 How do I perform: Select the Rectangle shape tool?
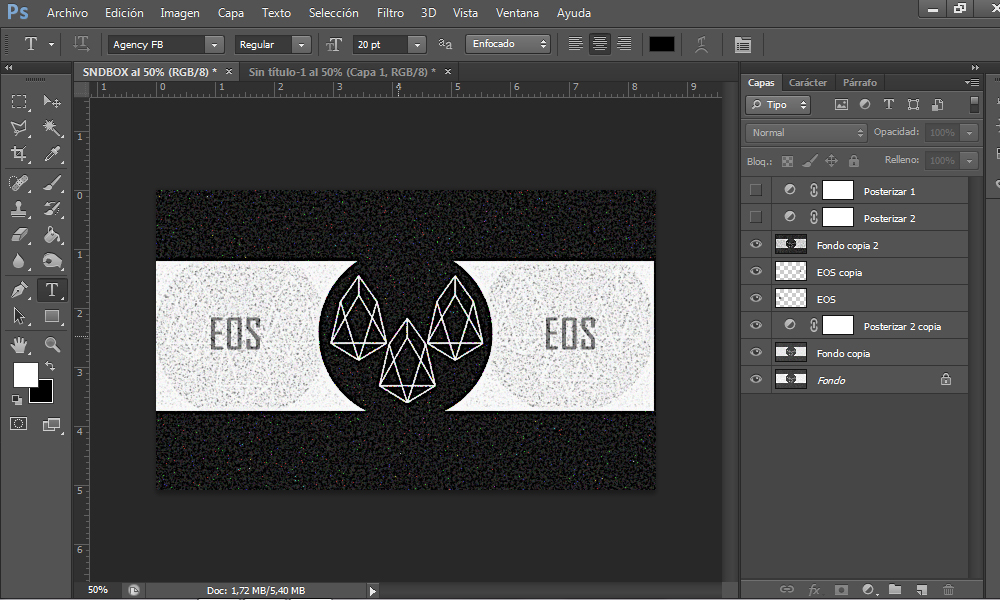pyautogui.click(x=52, y=316)
